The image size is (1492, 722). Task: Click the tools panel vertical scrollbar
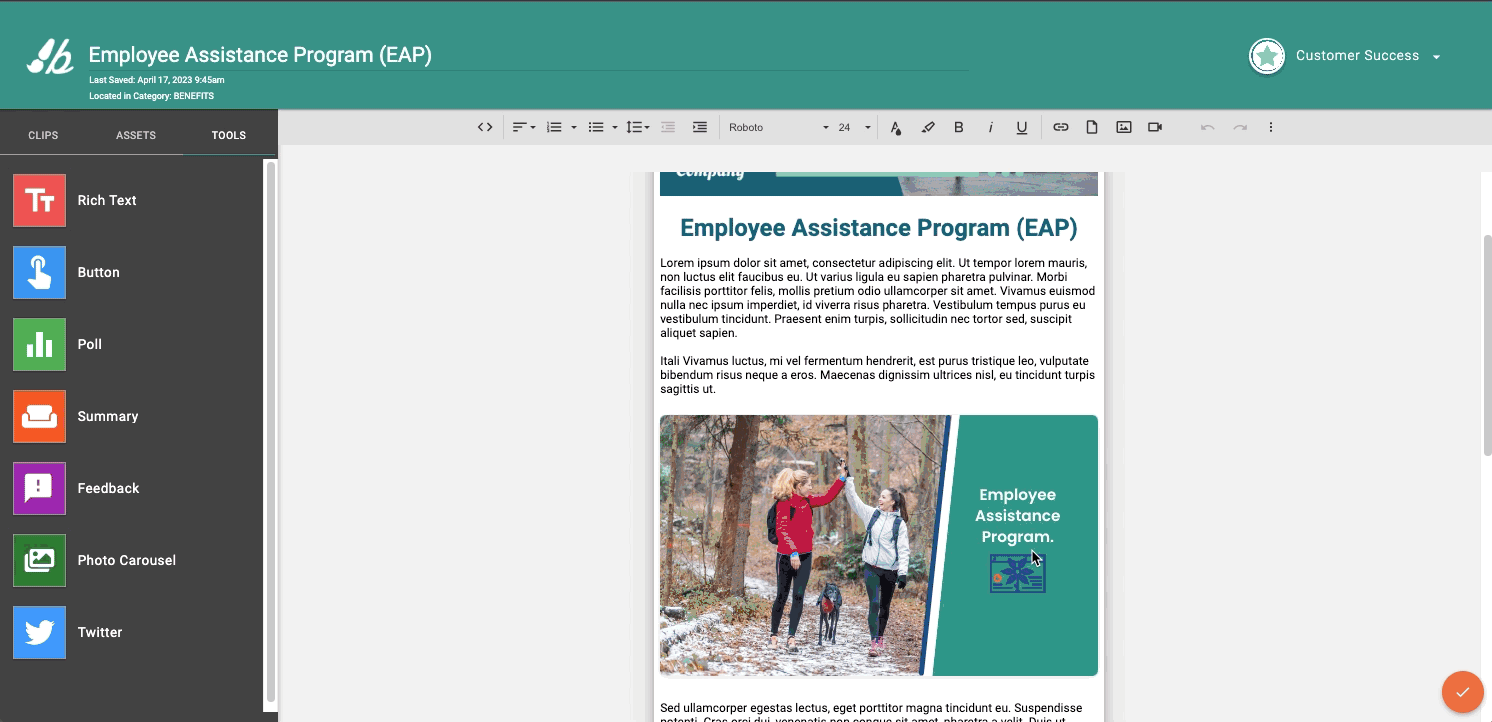pos(270,430)
